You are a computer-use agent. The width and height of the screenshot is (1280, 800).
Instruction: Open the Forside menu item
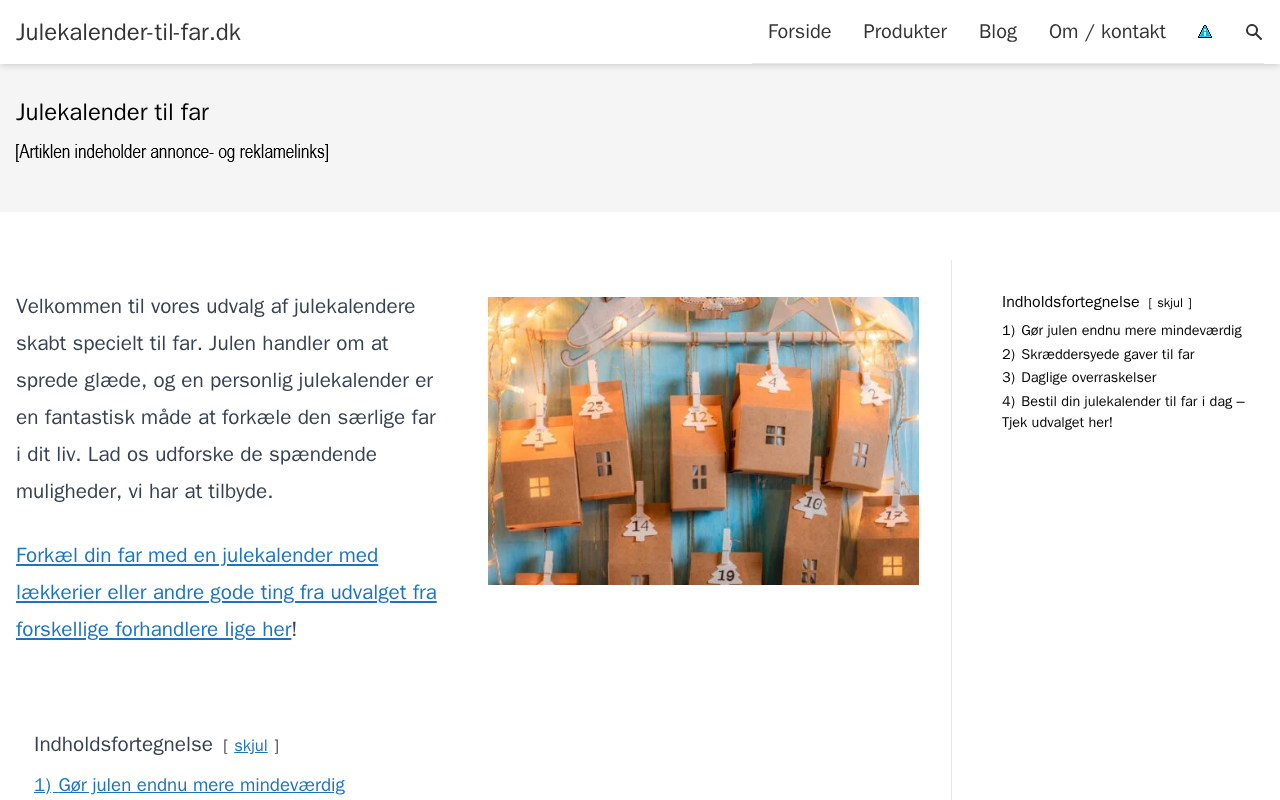click(799, 32)
